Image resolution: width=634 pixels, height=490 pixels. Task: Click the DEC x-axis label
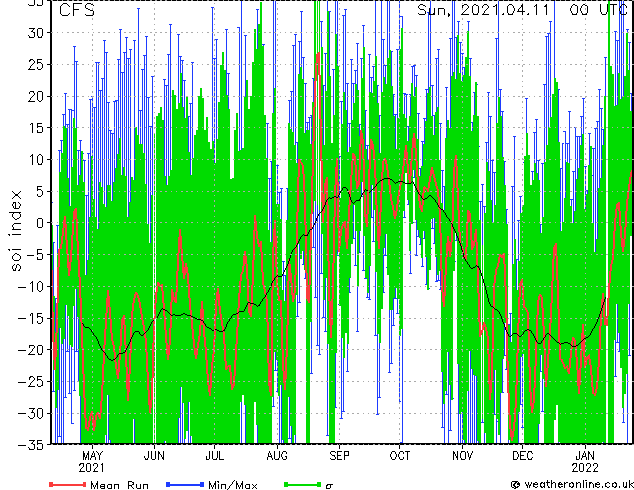[522, 456]
